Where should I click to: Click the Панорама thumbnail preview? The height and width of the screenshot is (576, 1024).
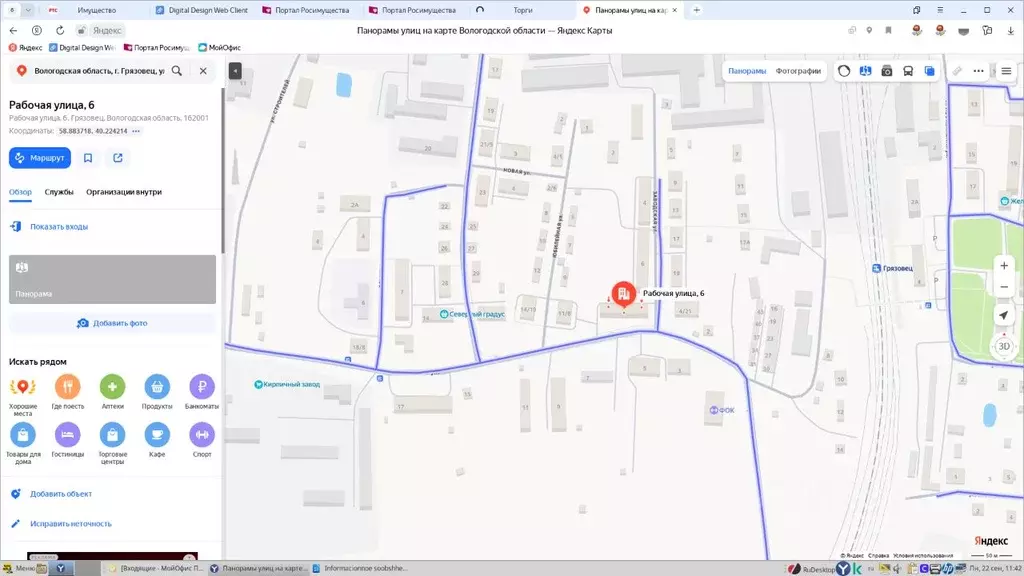112,279
